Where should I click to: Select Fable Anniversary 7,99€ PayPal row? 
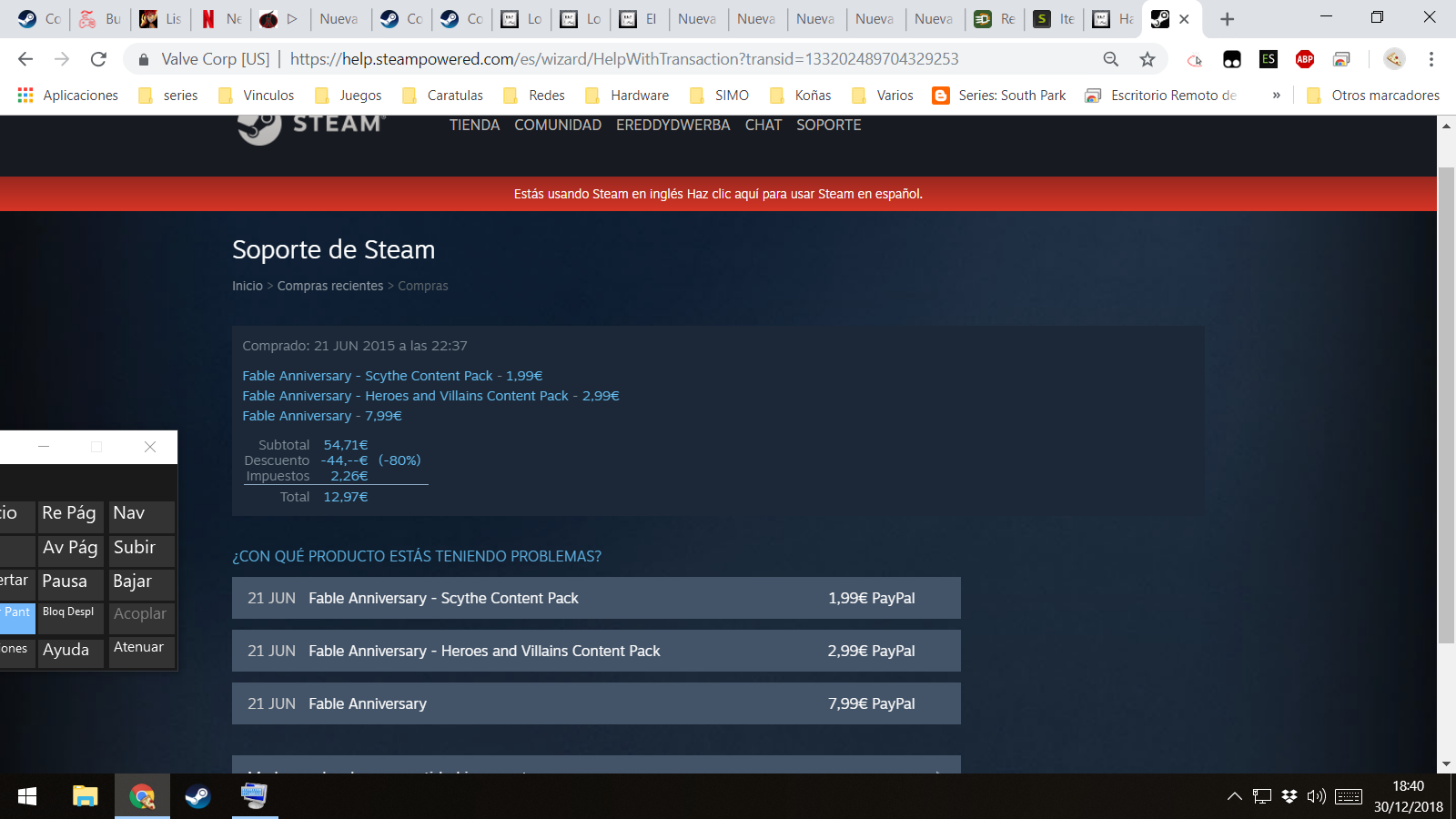point(596,703)
